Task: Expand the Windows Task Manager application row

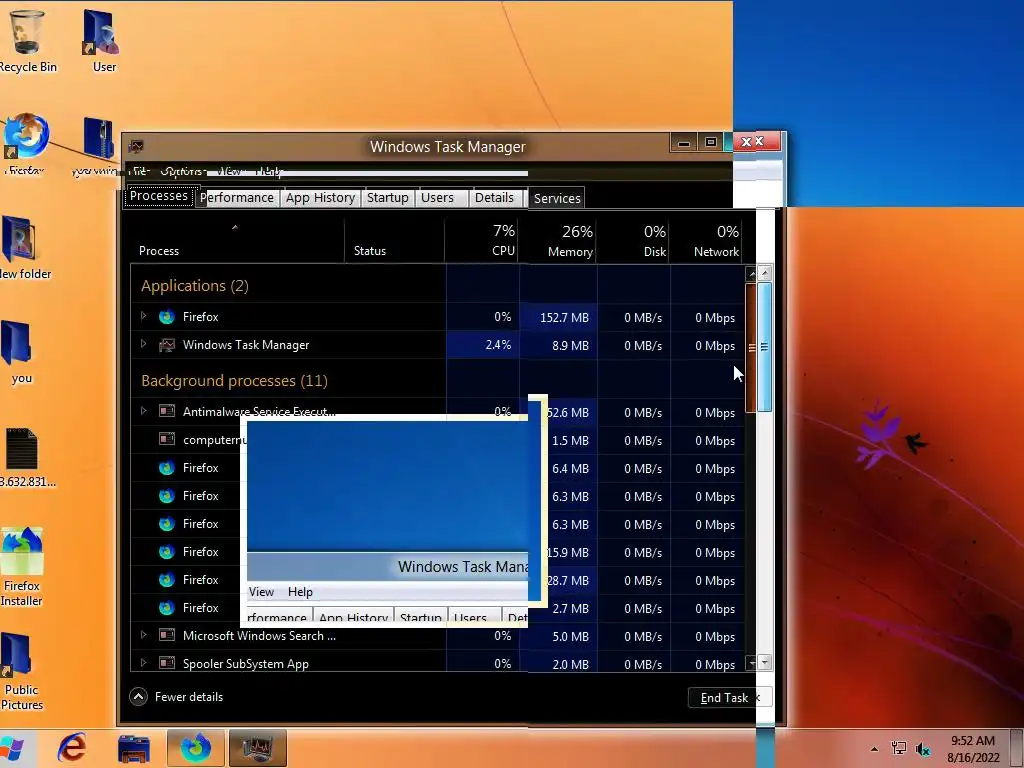Action: [x=144, y=344]
